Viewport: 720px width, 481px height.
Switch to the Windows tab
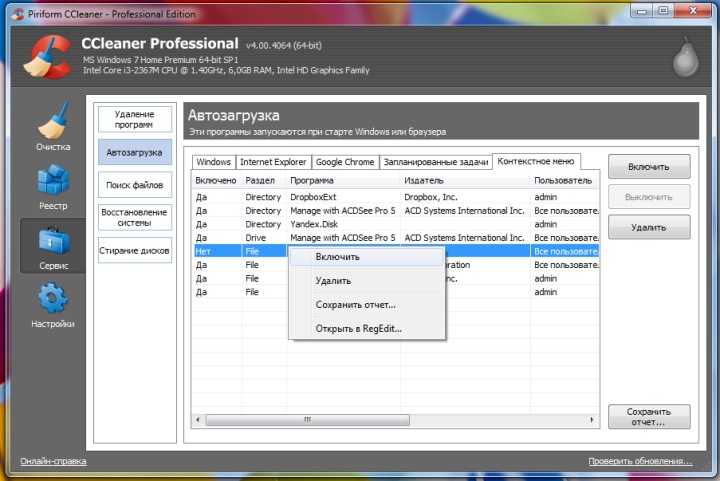[x=214, y=162]
